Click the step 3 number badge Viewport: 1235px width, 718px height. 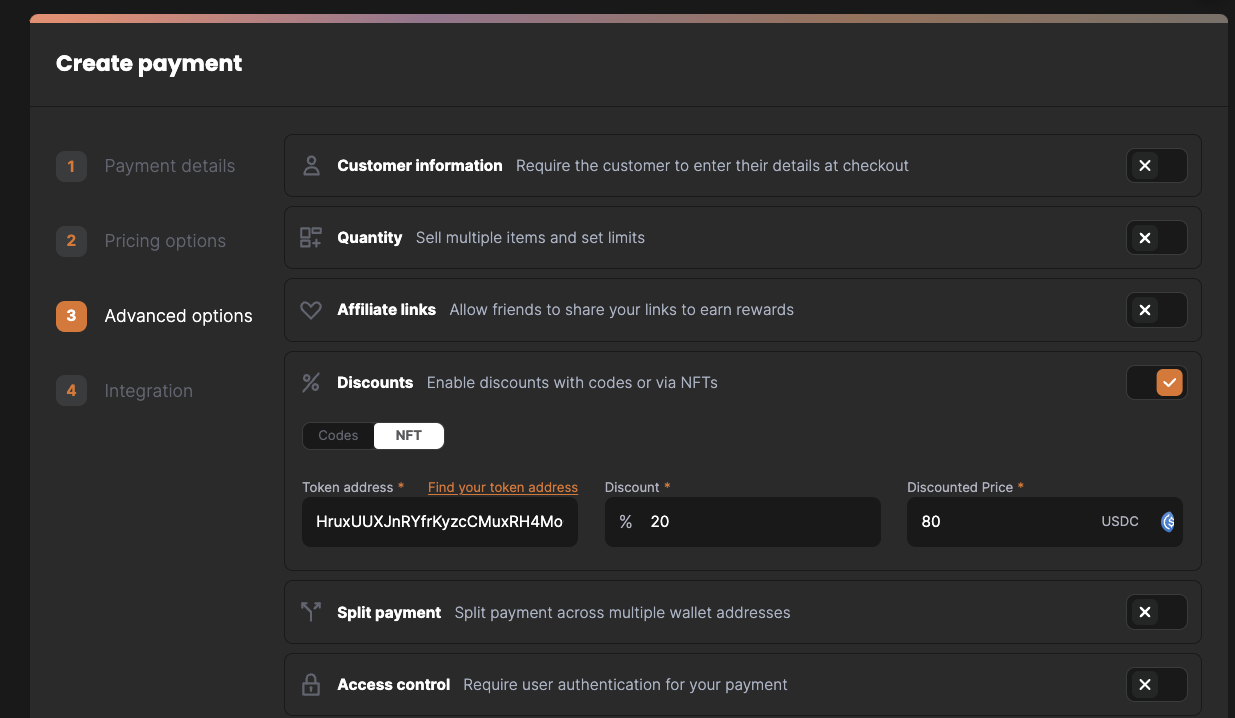[x=71, y=316]
